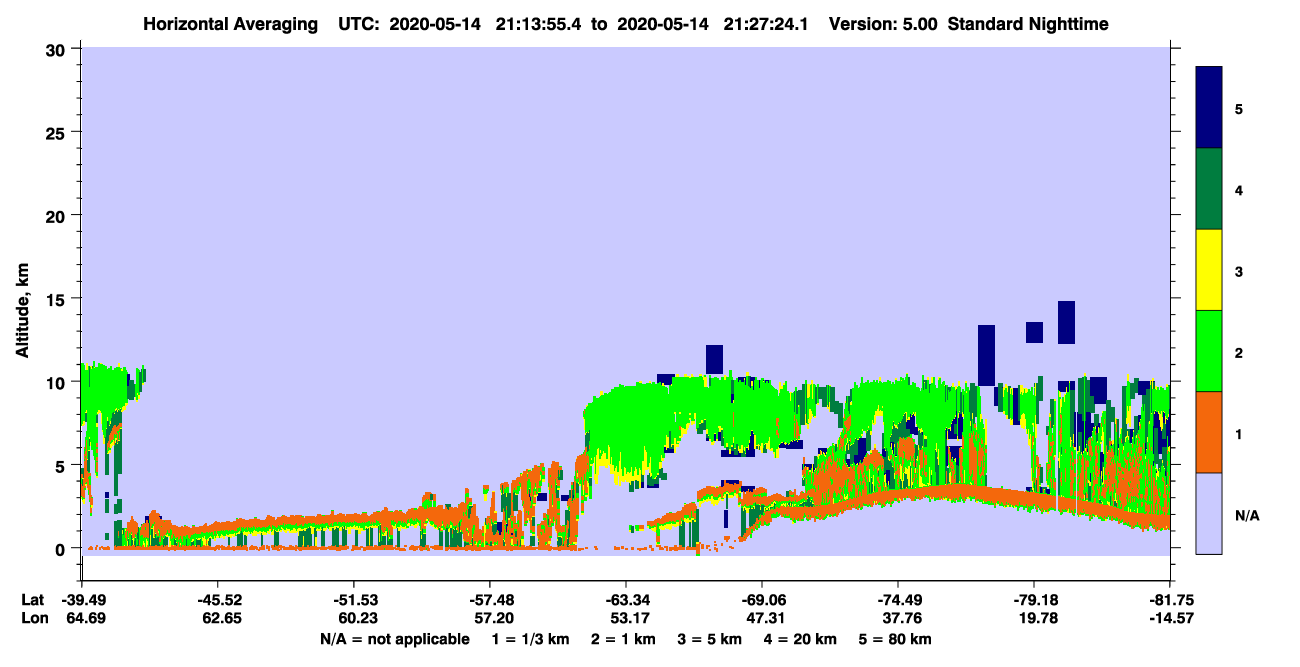
Task: Click the lavender N/A colorbar segment
Action: tap(1209, 513)
